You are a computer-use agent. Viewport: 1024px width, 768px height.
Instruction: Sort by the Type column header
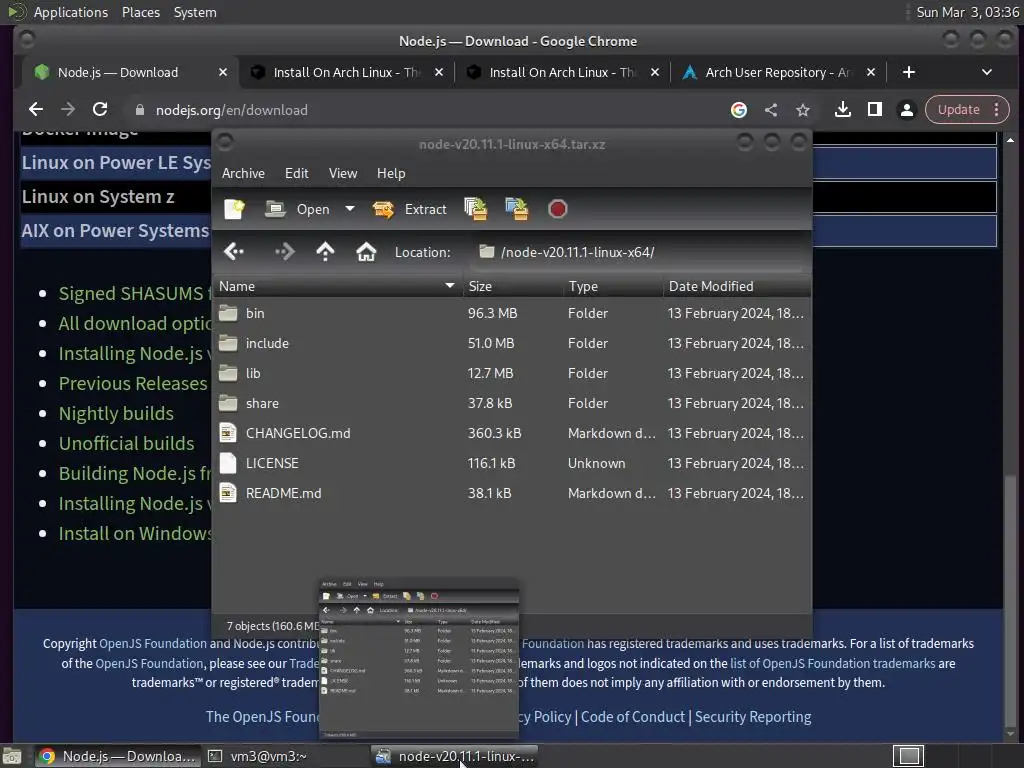(613, 286)
